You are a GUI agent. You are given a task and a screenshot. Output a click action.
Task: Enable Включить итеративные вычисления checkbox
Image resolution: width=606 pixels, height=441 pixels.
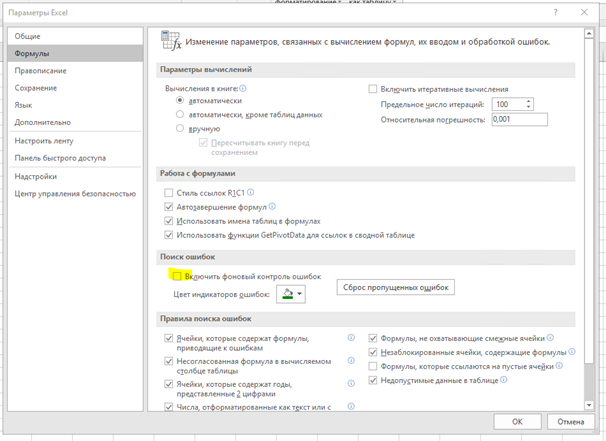[x=373, y=89]
